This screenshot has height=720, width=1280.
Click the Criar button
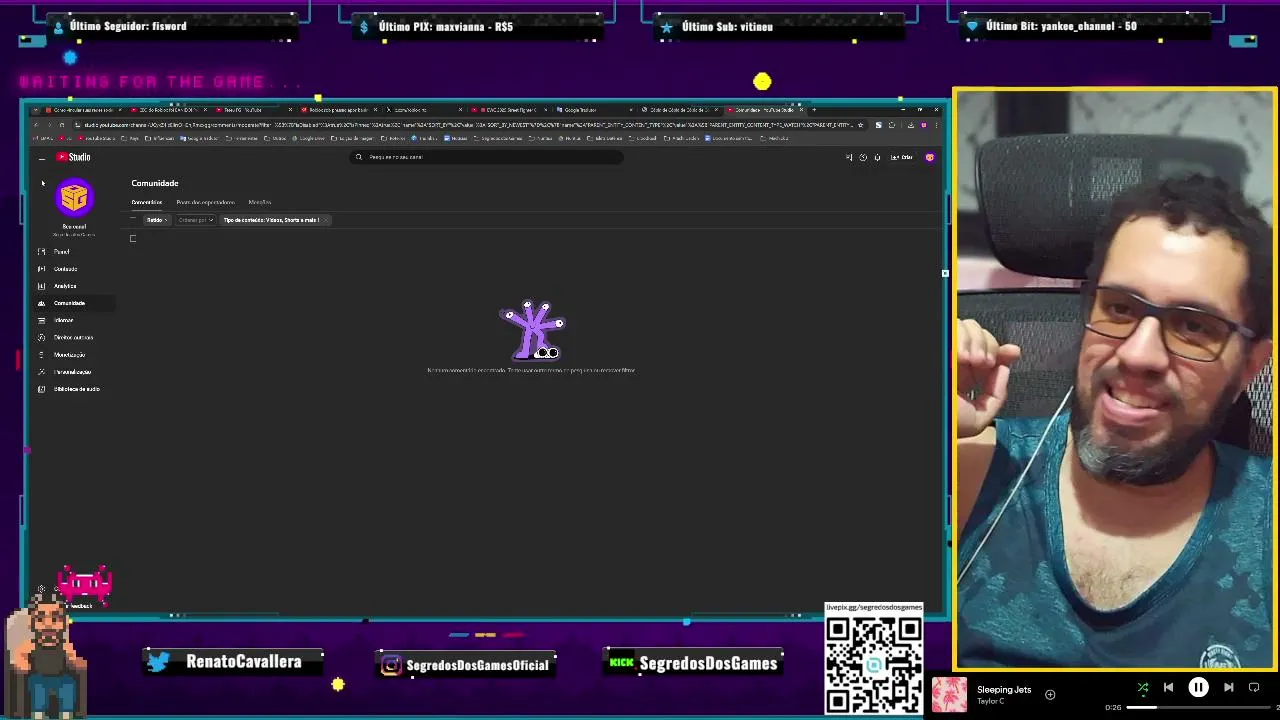(x=902, y=157)
